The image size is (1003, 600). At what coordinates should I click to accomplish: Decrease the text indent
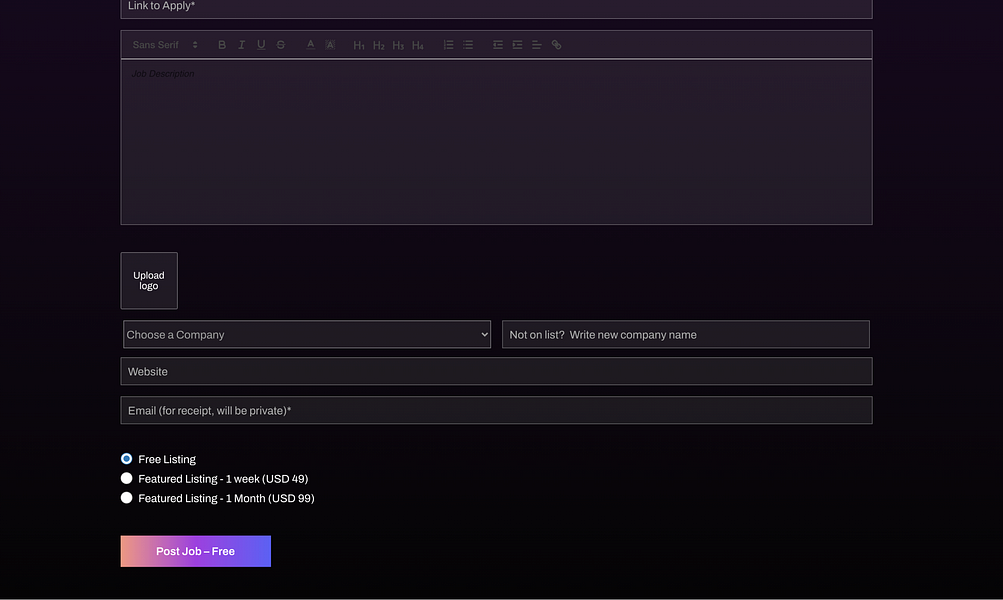pyautogui.click(x=498, y=45)
